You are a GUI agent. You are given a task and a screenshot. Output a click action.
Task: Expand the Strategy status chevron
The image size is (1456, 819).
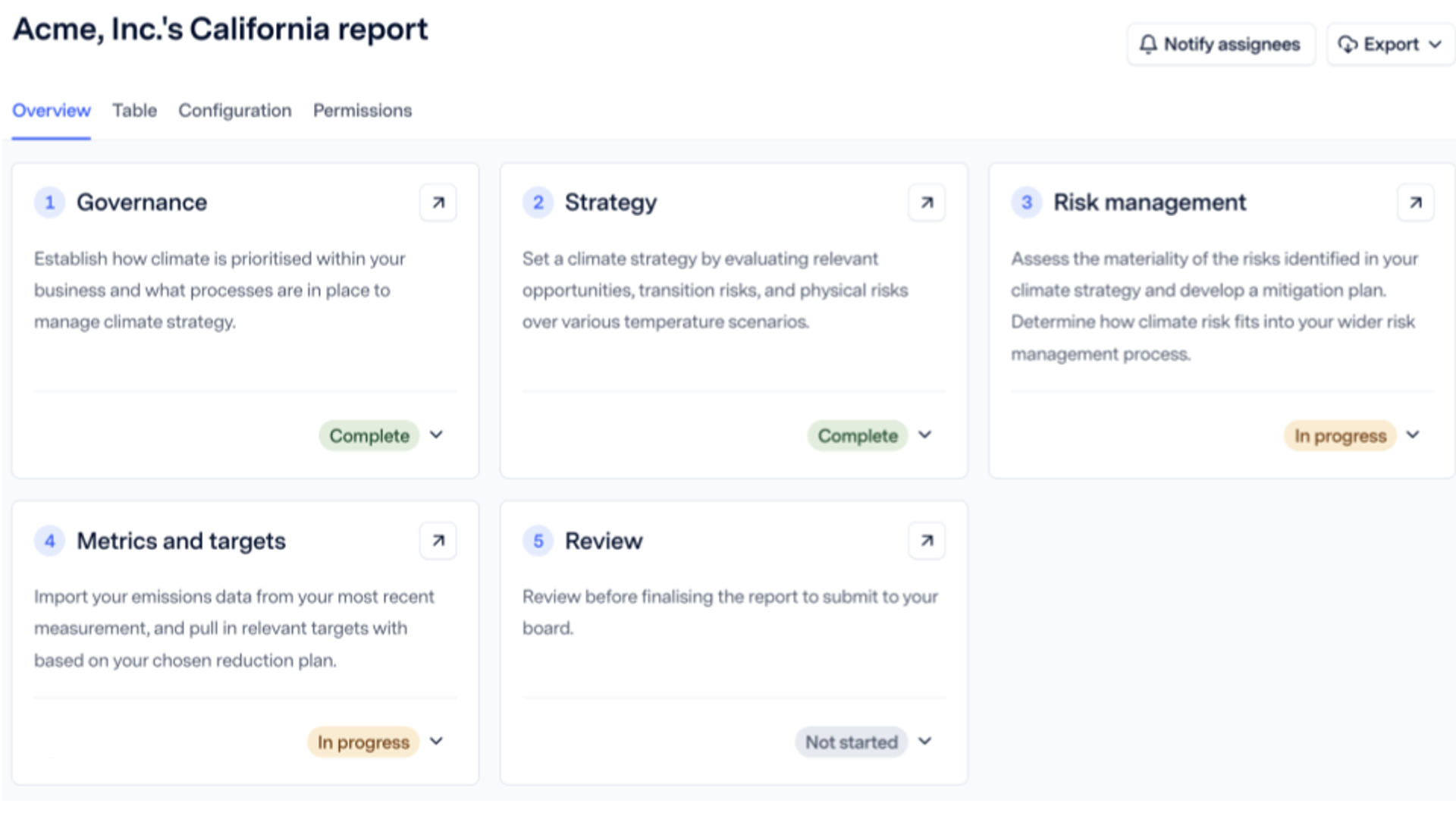pos(924,435)
